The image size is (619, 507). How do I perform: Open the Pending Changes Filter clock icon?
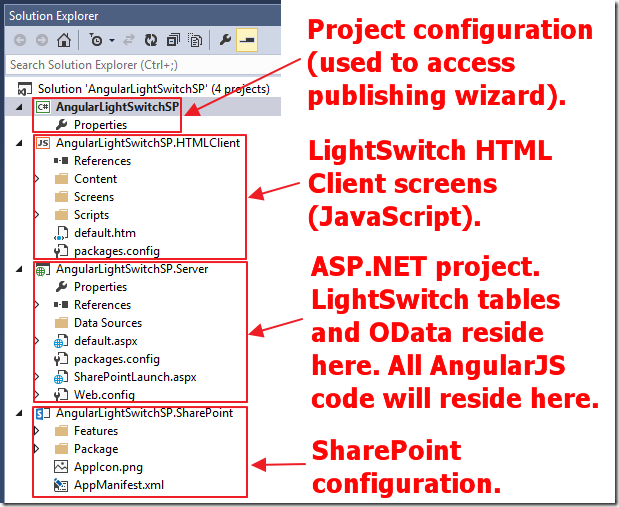tap(96, 40)
